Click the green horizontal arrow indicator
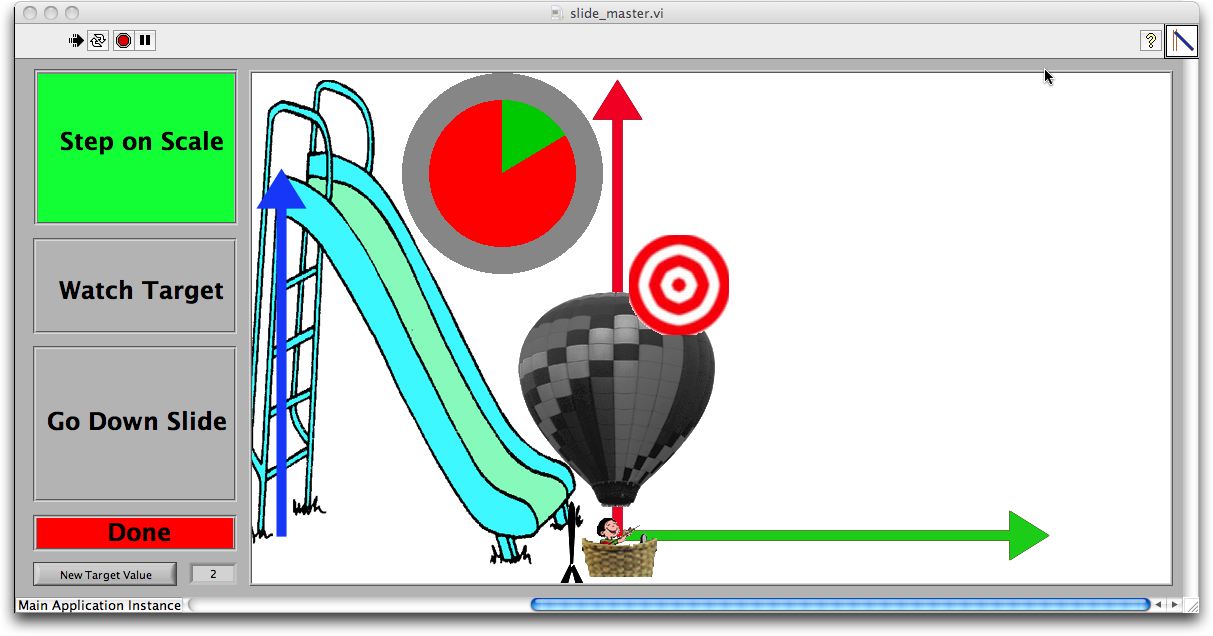The width and height of the screenshot is (1213, 636). tap(850, 535)
